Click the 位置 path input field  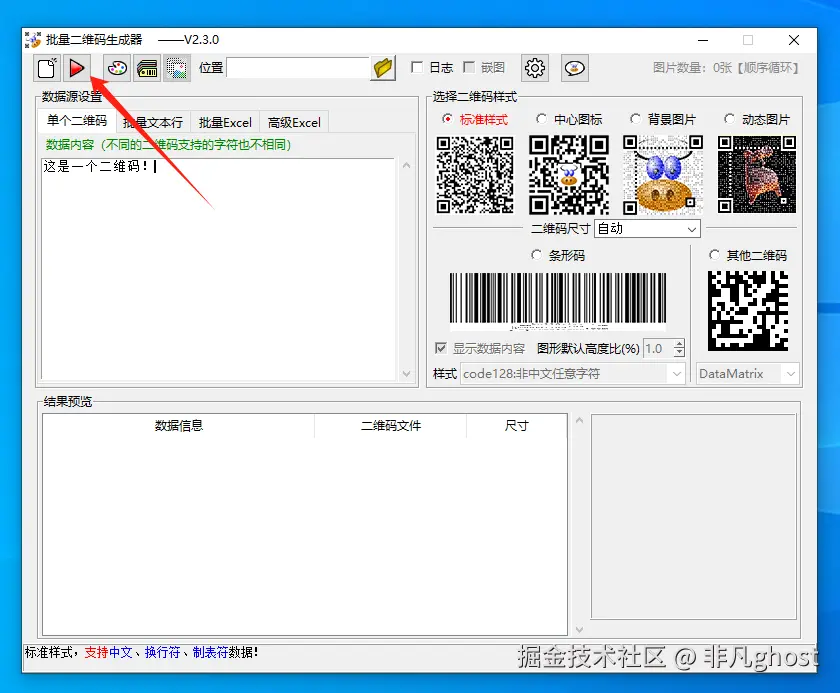[x=298, y=68]
